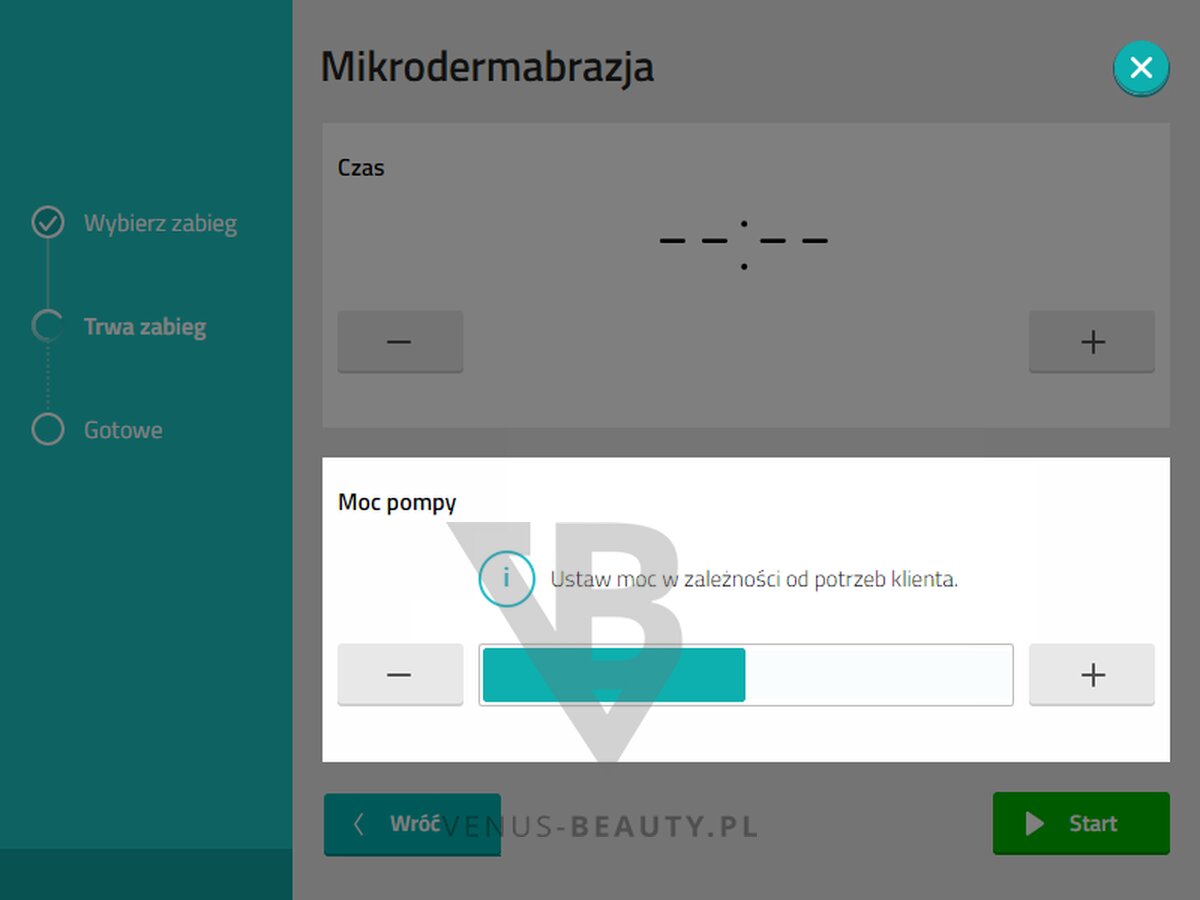Lower pump power with Moc pompy minus
The width and height of the screenshot is (1200, 900).
[x=400, y=675]
